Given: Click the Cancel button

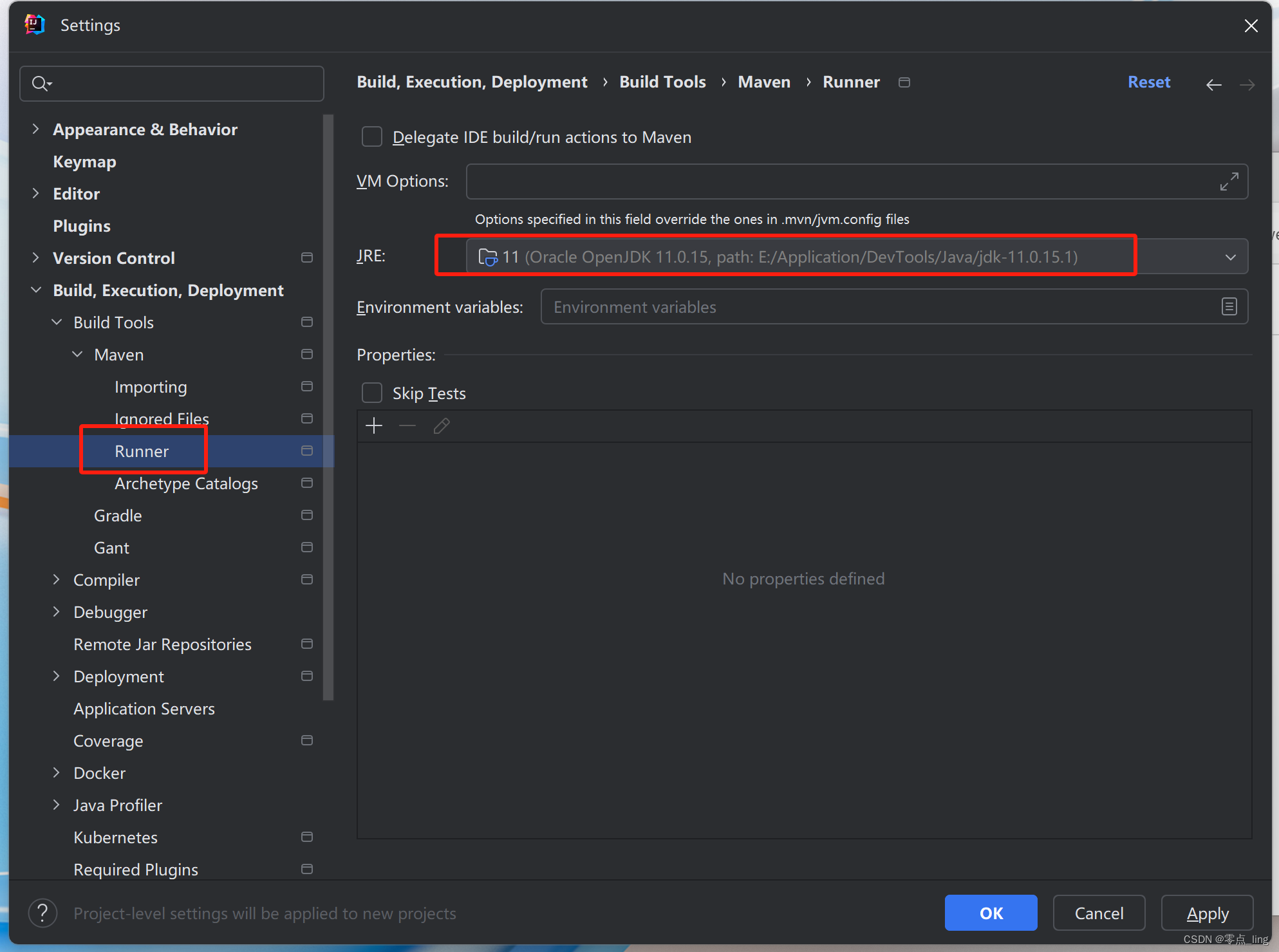Looking at the screenshot, I should click(x=1099, y=913).
